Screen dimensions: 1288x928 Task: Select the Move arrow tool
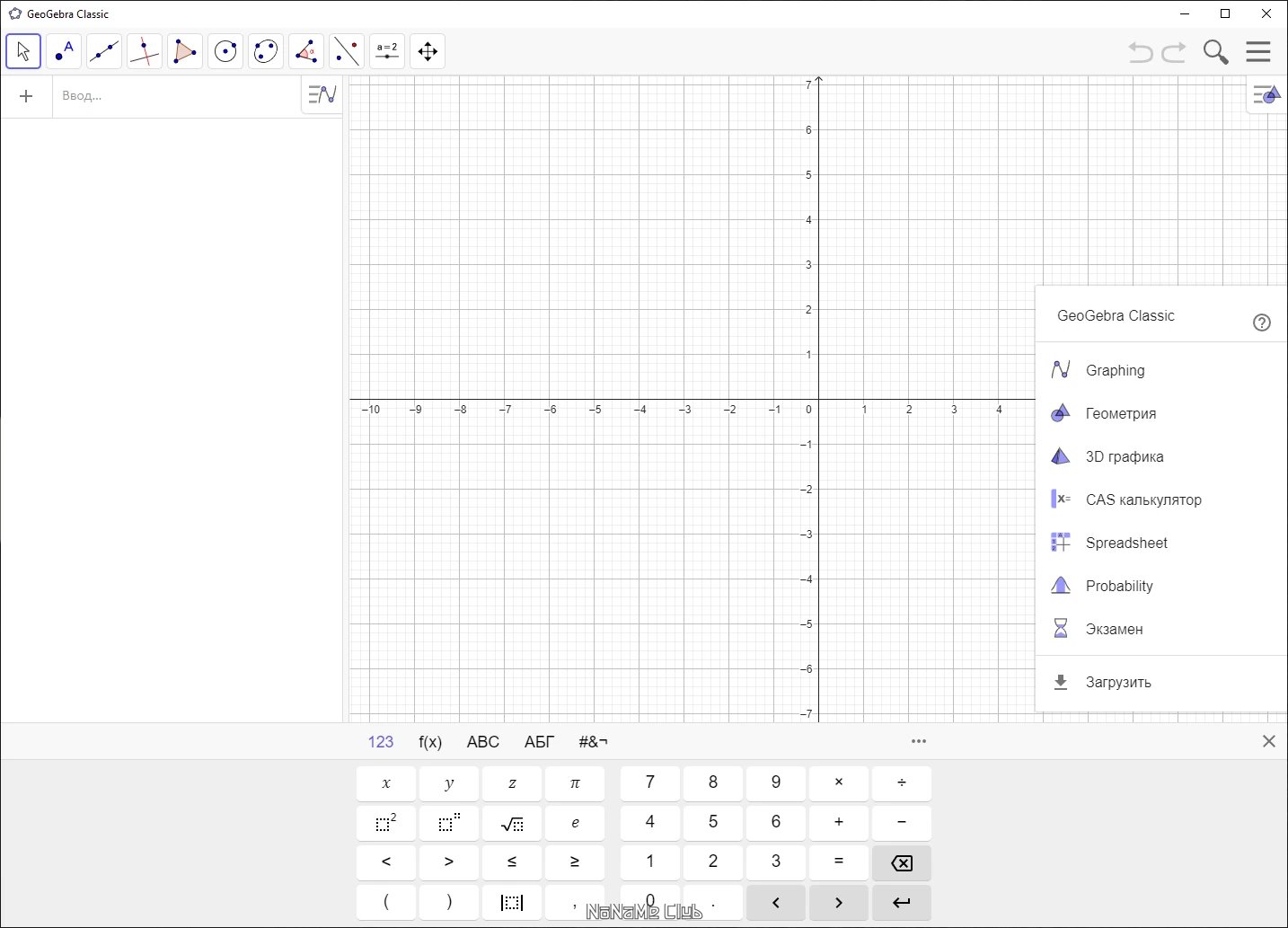[23, 51]
